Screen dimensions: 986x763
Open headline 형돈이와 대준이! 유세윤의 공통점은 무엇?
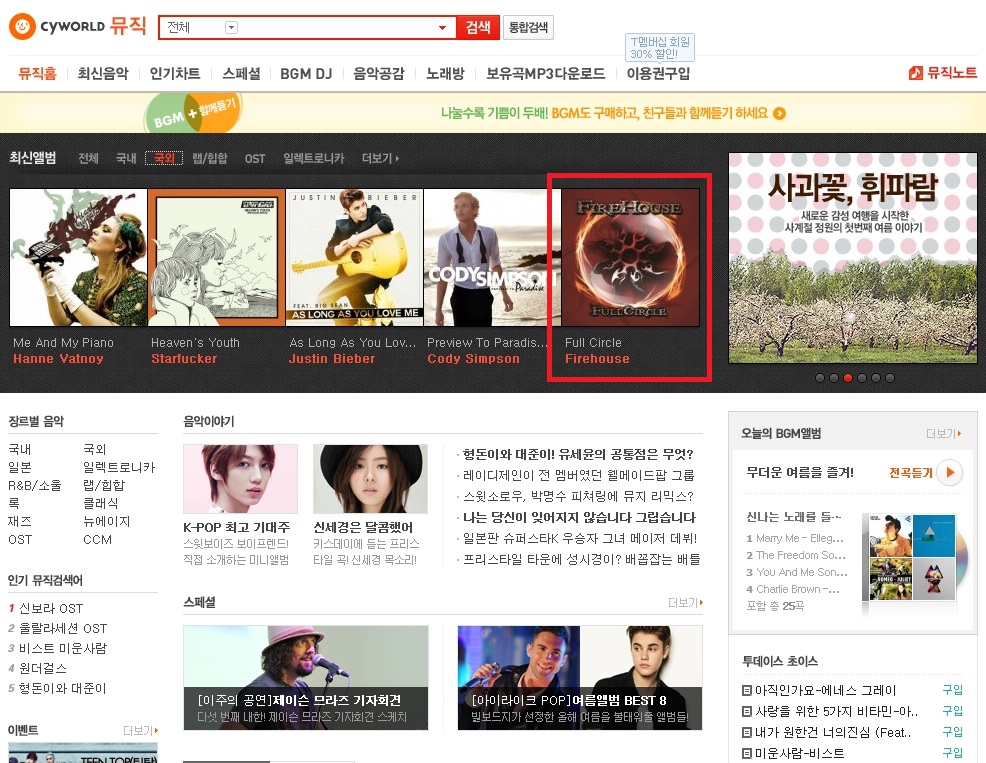[x=578, y=454]
